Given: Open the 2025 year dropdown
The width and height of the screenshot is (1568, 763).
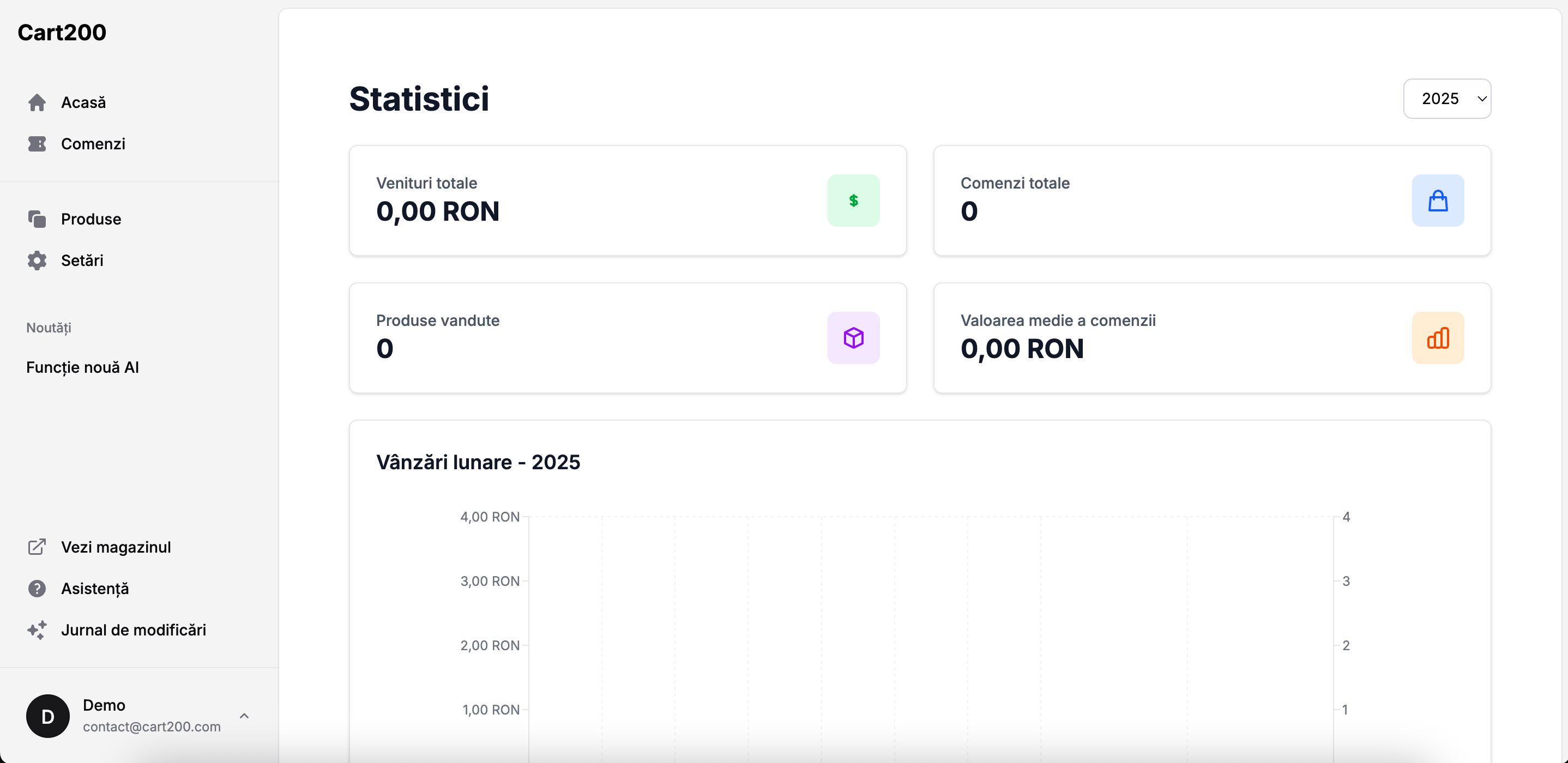Looking at the screenshot, I should (x=1447, y=98).
